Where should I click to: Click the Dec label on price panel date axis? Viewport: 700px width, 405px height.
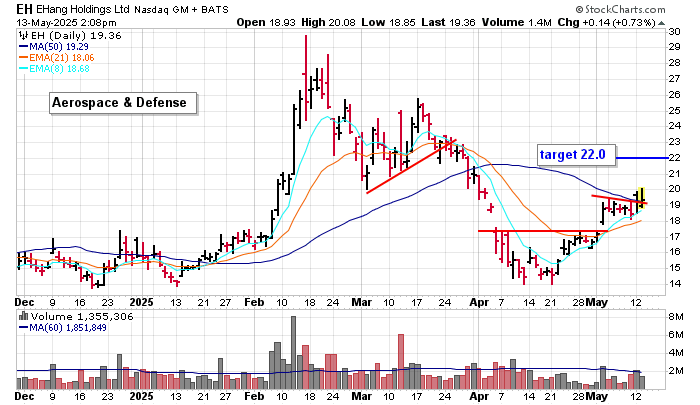24,302
